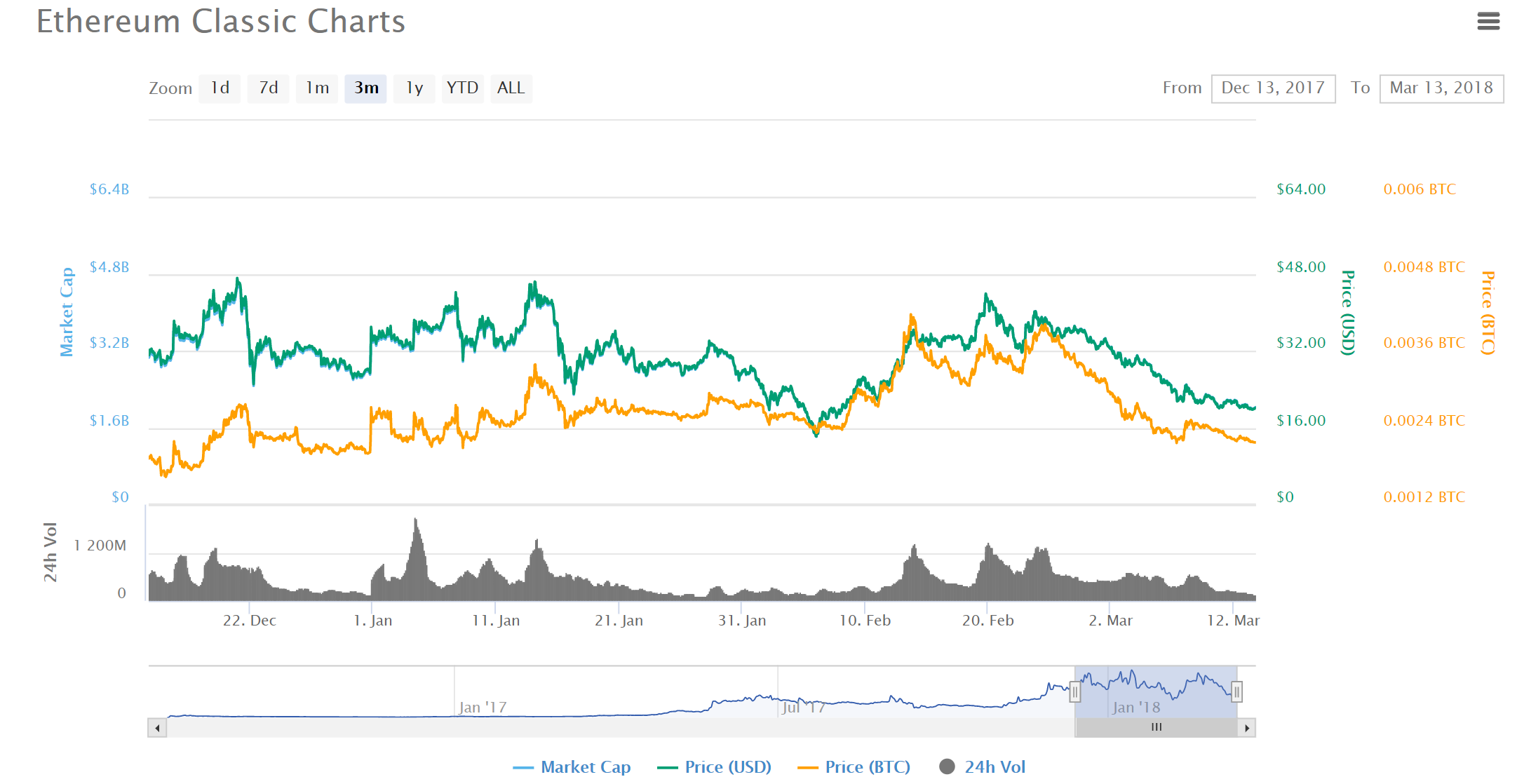Grab the navigator left range handle

(x=1074, y=692)
